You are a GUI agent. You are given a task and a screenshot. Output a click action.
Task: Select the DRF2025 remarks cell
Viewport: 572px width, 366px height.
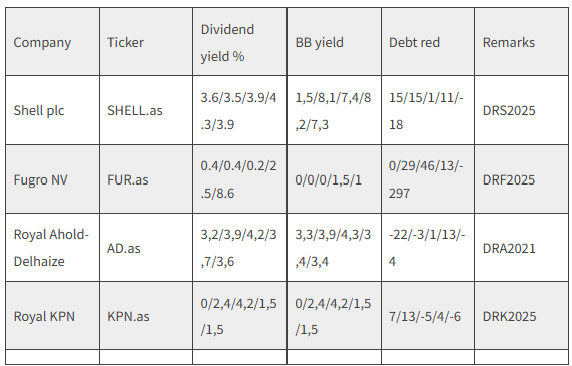tap(521, 179)
